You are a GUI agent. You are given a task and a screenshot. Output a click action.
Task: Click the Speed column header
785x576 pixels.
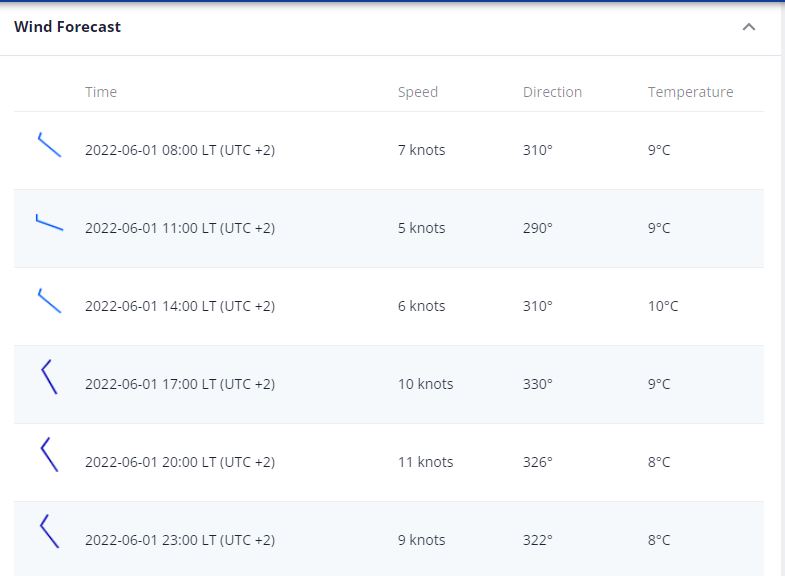(418, 92)
